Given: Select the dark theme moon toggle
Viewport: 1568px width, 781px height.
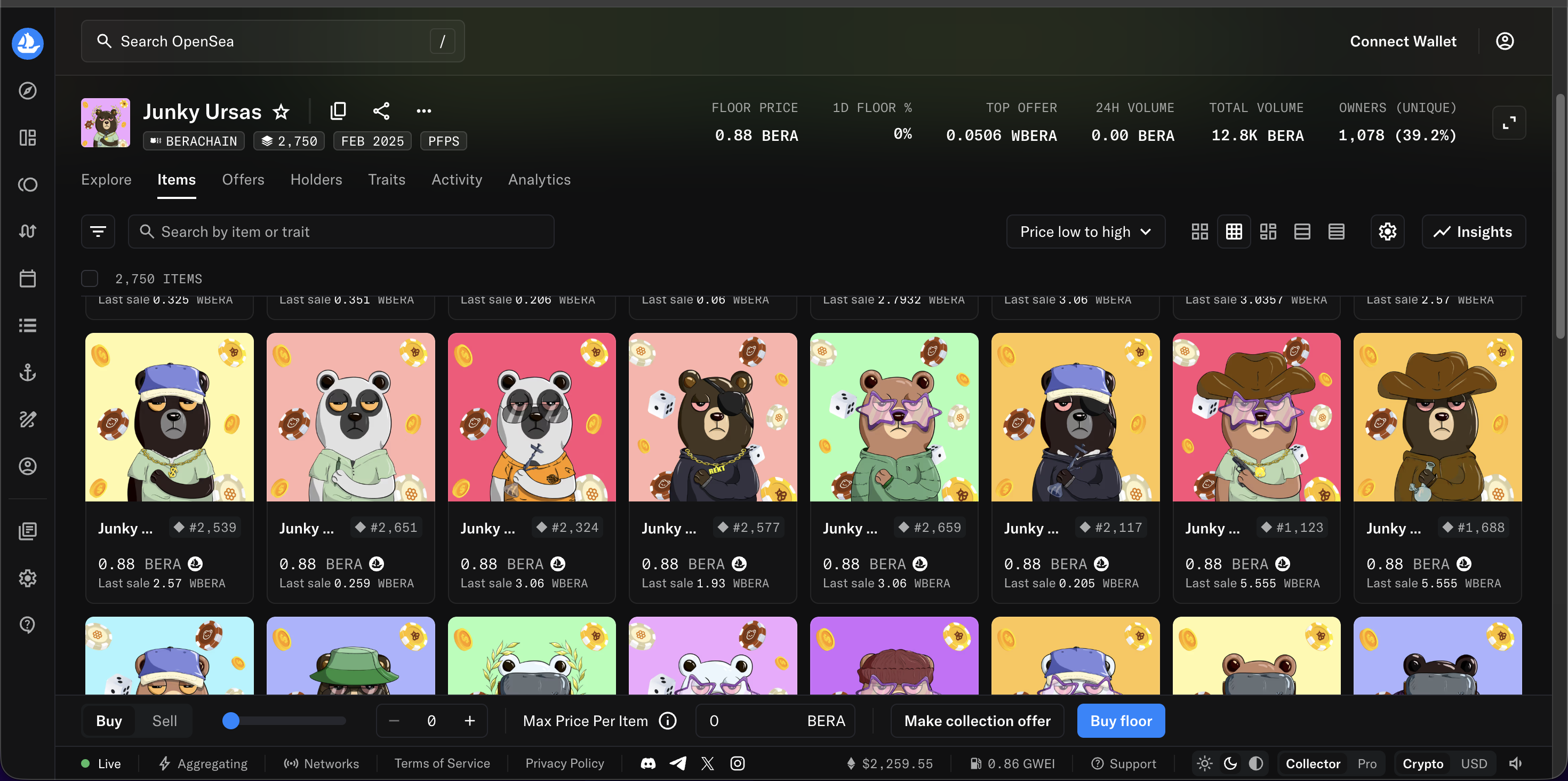Looking at the screenshot, I should pyautogui.click(x=1230, y=763).
